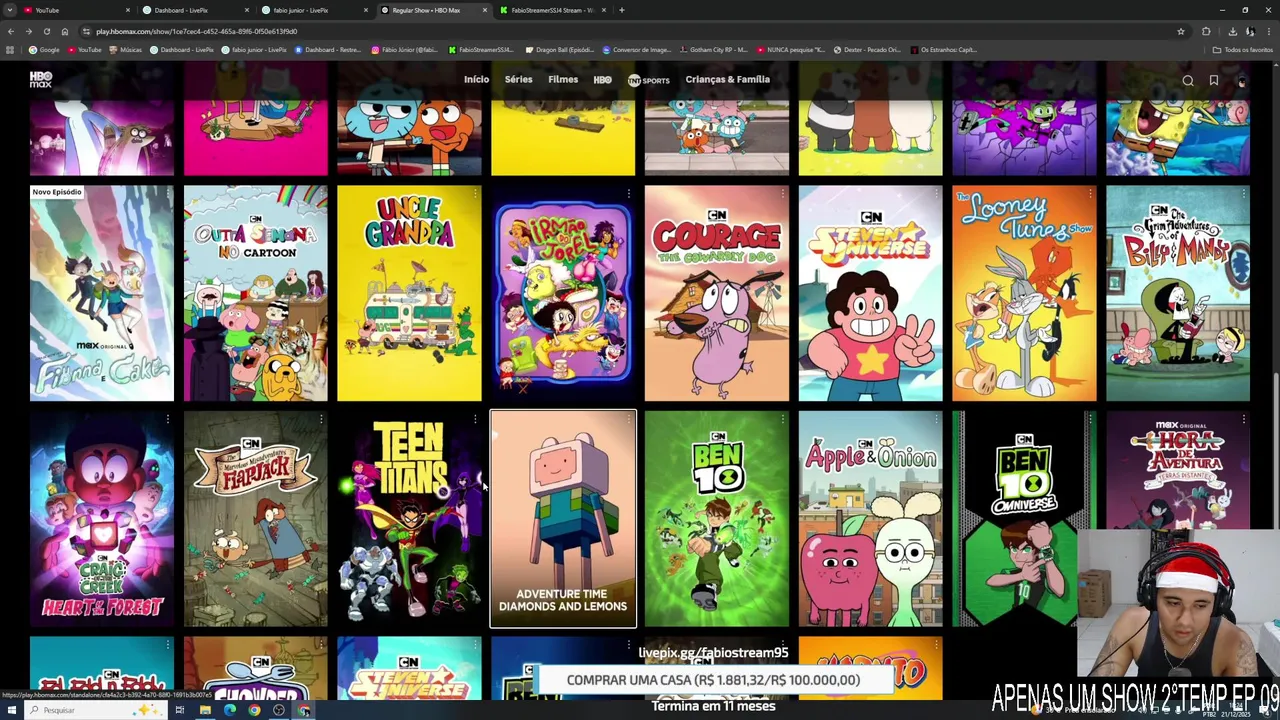This screenshot has width=1280, height=720.
Task: Open Crianças & Família section
Action: (x=728, y=80)
